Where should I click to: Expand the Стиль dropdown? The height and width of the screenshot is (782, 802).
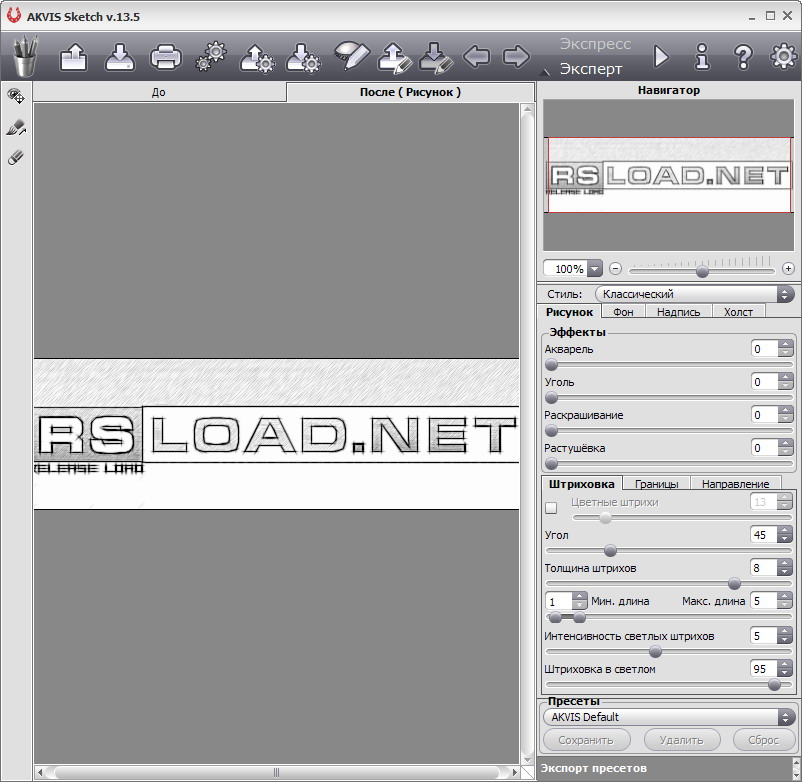pos(694,294)
